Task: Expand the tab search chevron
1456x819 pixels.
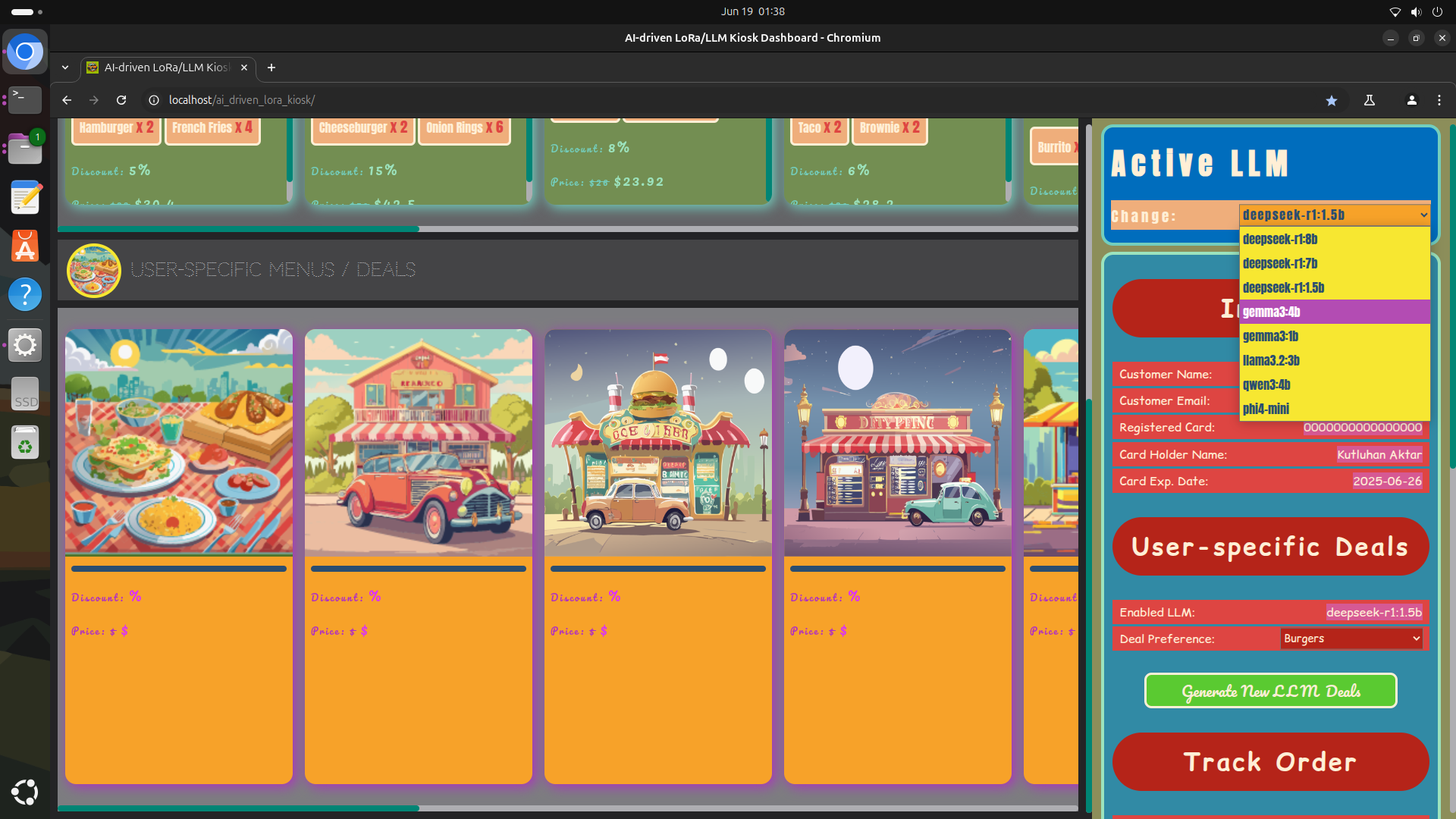Action: pos(65,67)
